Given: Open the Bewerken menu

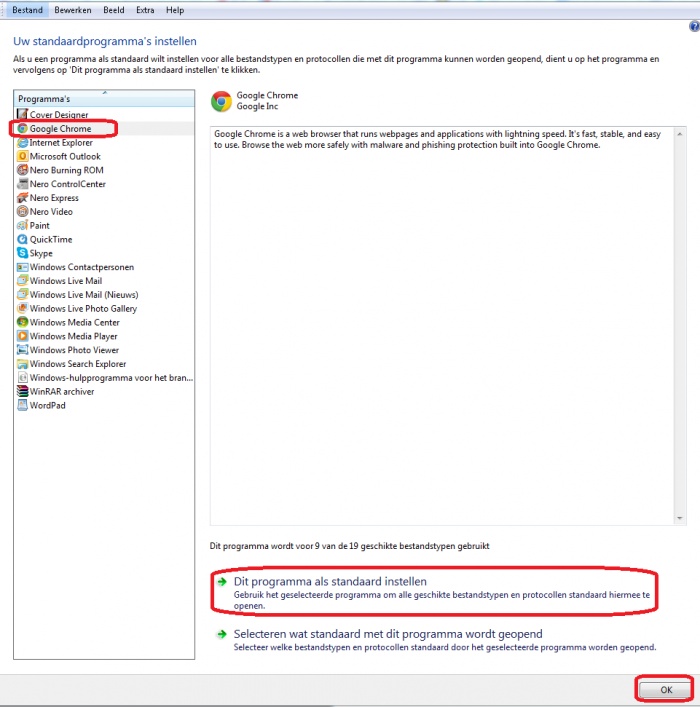Looking at the screenshot, I should [73, 10].
